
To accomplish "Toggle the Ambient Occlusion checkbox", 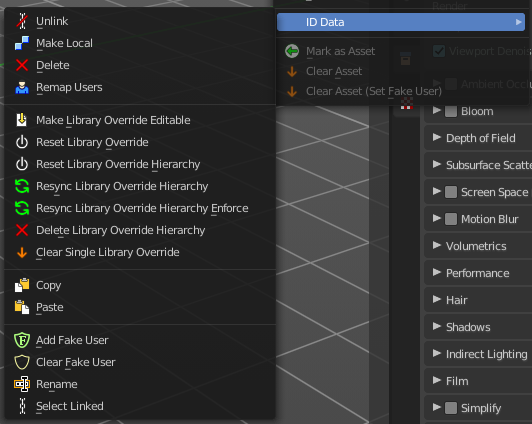I will [x=451, y=84].
